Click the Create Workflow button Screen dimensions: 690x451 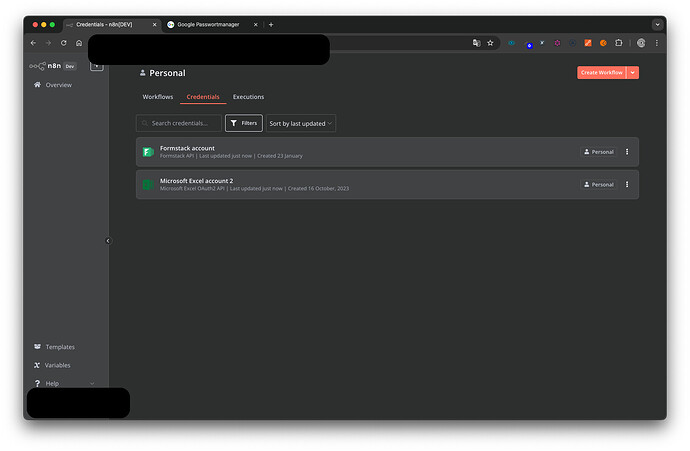[x=601, y=73]
